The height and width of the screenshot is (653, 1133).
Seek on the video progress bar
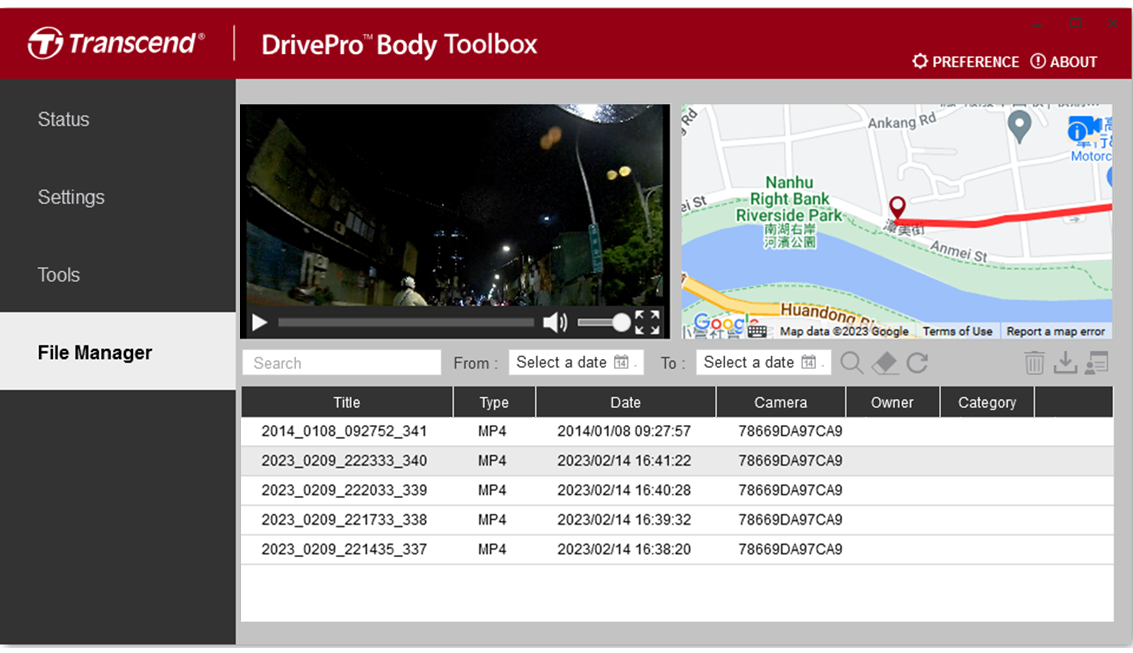tap(406, 323)
